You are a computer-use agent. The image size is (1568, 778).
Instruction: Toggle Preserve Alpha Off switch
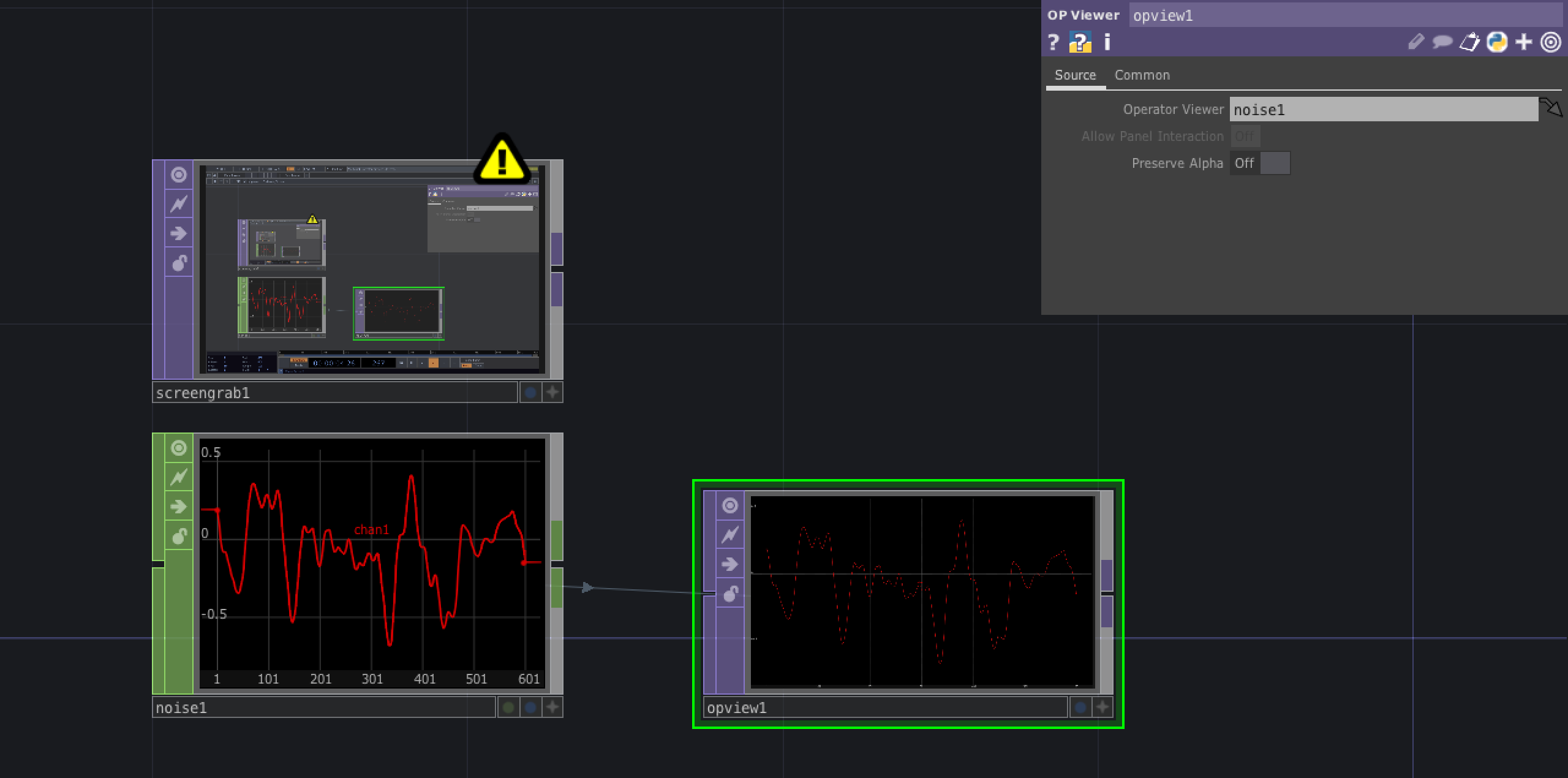tap(1260, 164)
